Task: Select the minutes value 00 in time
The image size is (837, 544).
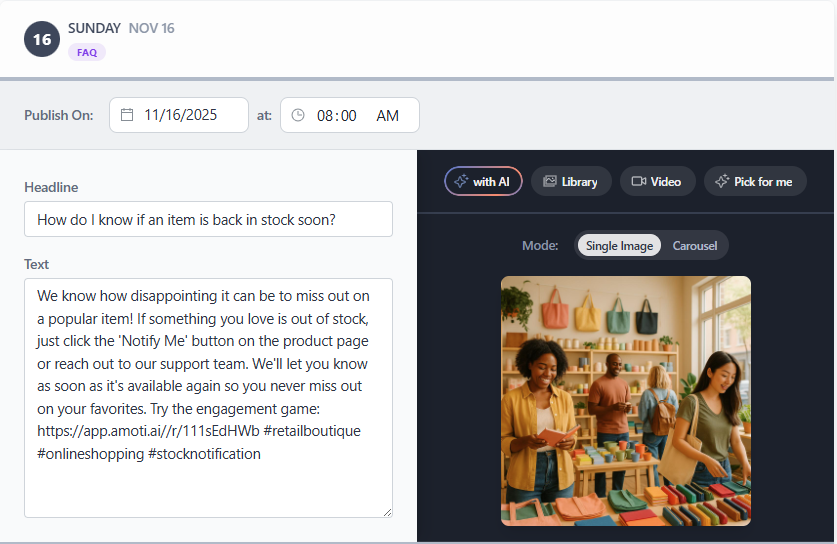Action: coord(348,115)
